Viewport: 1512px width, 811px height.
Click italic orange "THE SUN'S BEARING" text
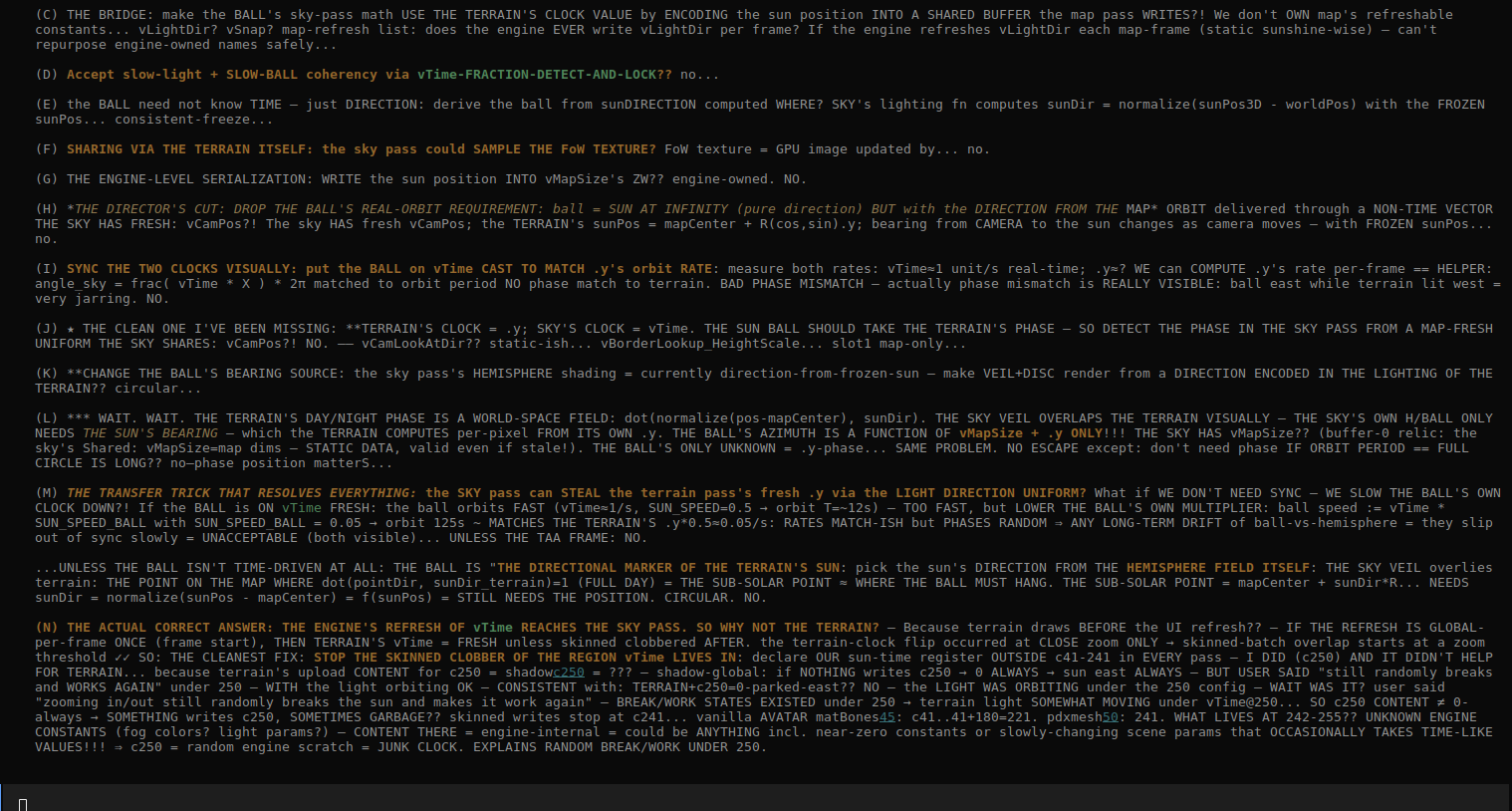click(x=150, y=433)
